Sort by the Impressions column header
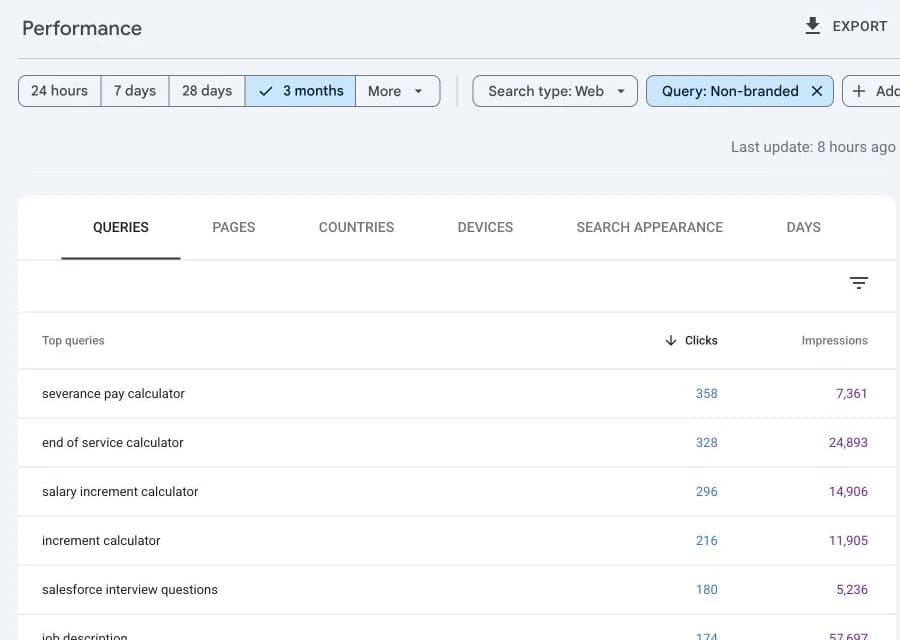Viewport: 900px width, 640px height. click(x=835, y=340)
